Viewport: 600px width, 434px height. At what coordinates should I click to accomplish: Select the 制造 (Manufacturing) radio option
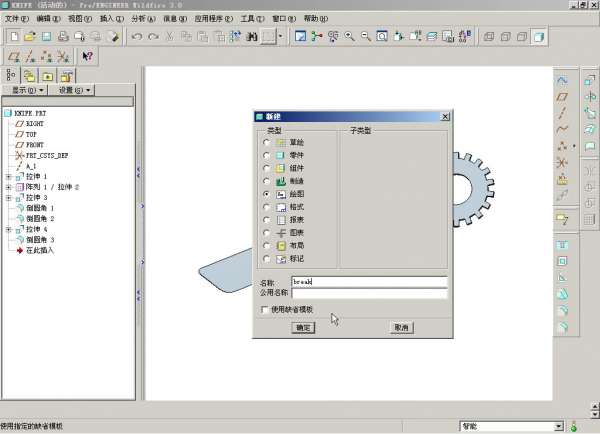point(266,181)
